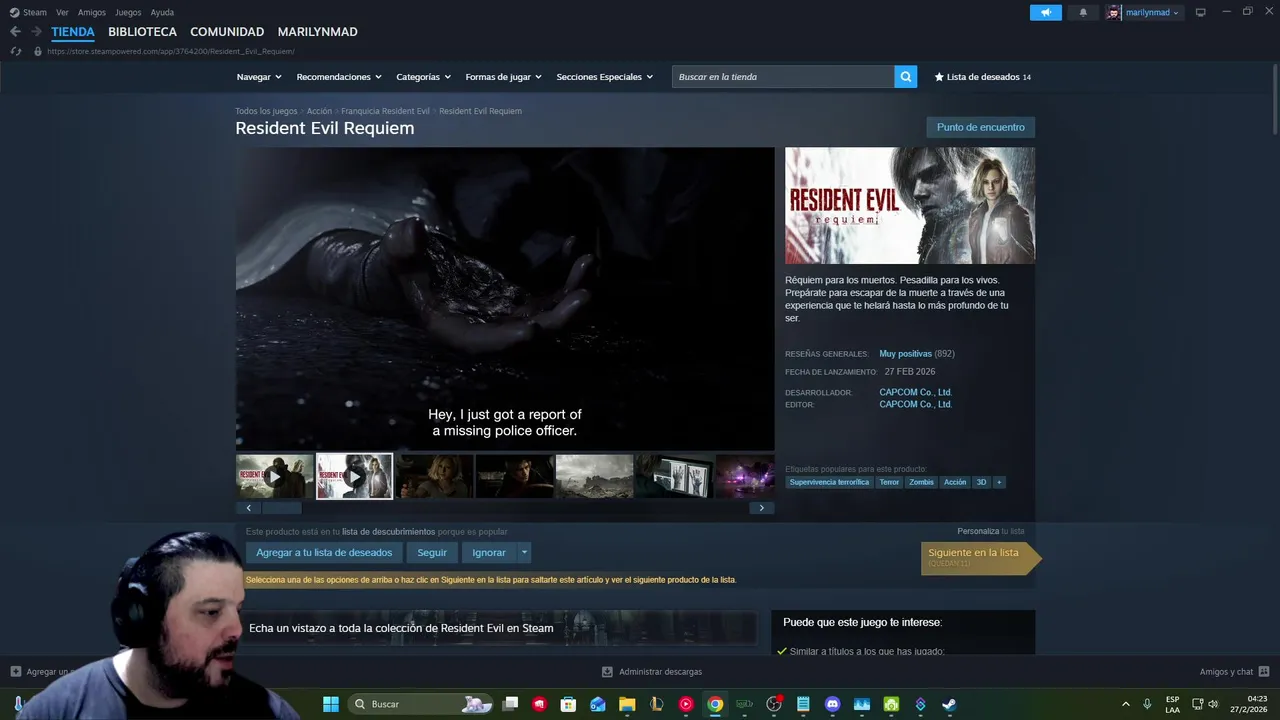Open File Explorer from the taskbar
This screenshot has width=1280, height=720.
point(627,704)
